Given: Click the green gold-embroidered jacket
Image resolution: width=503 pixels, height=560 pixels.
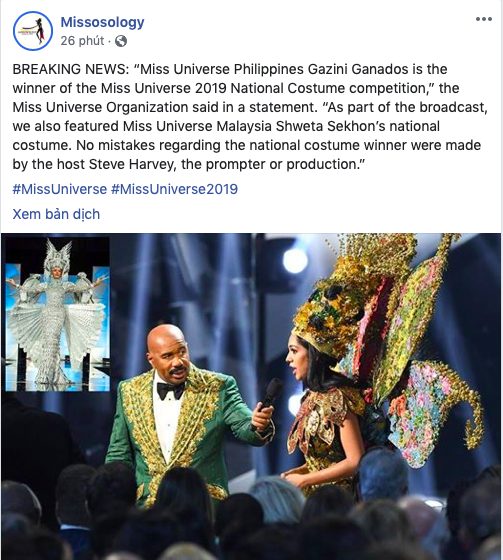Looking at the screenshot, I should [186, 432].
